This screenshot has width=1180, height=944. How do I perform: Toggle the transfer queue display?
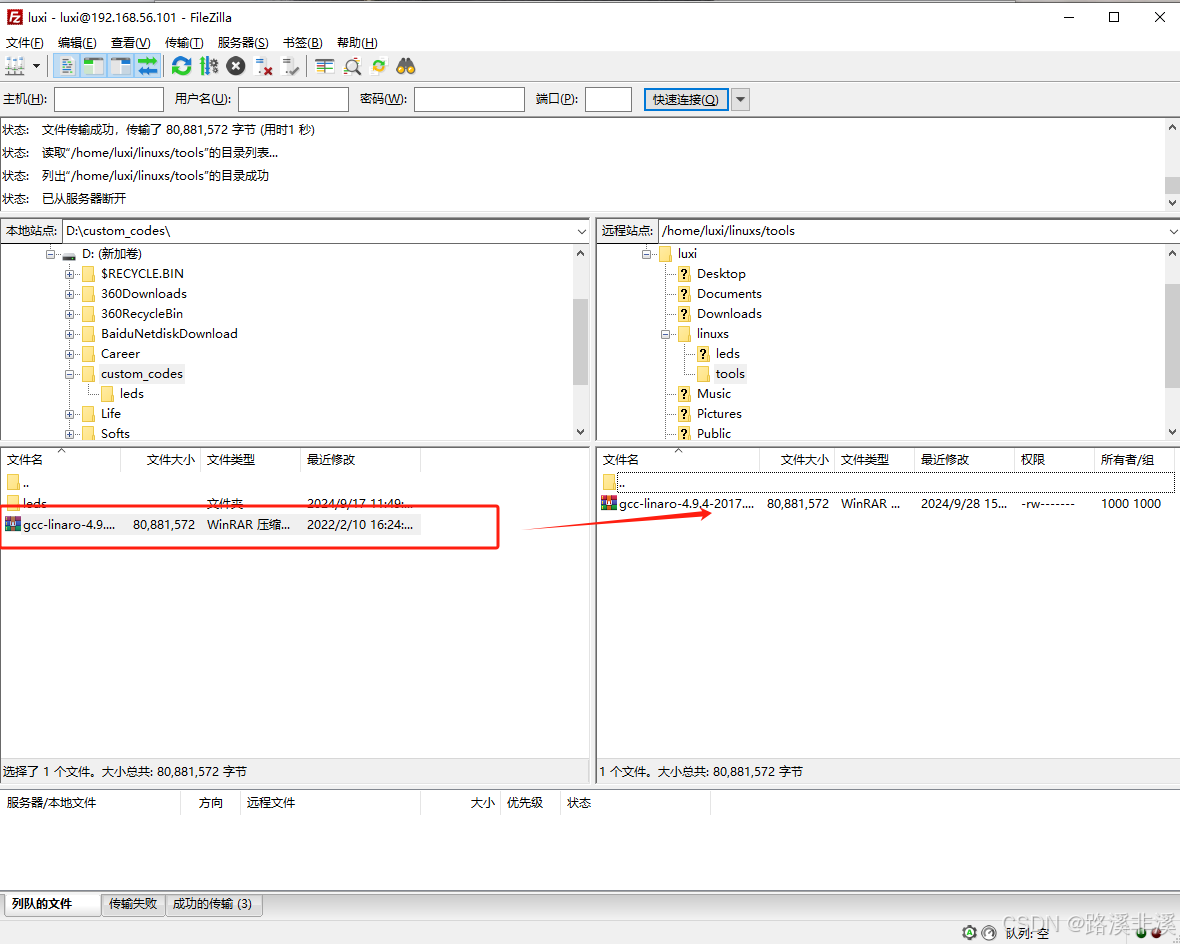148,66
